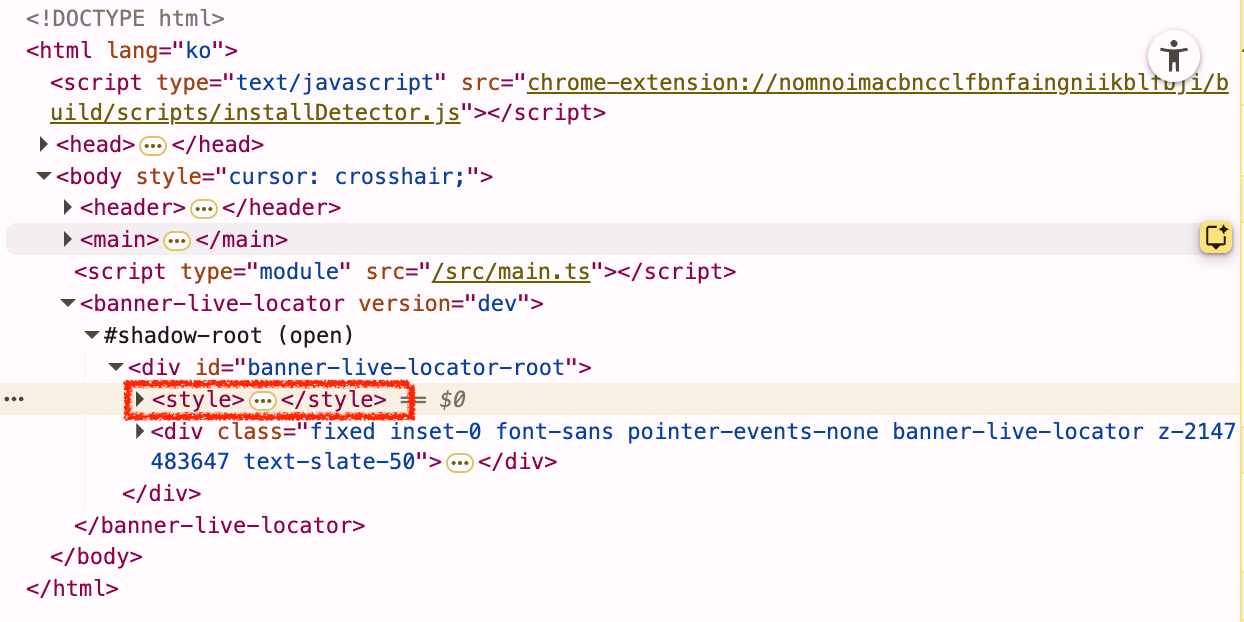Click the accessibility person icon
The width and height of the screenshot is (1244, 622).
(1173, 54)
